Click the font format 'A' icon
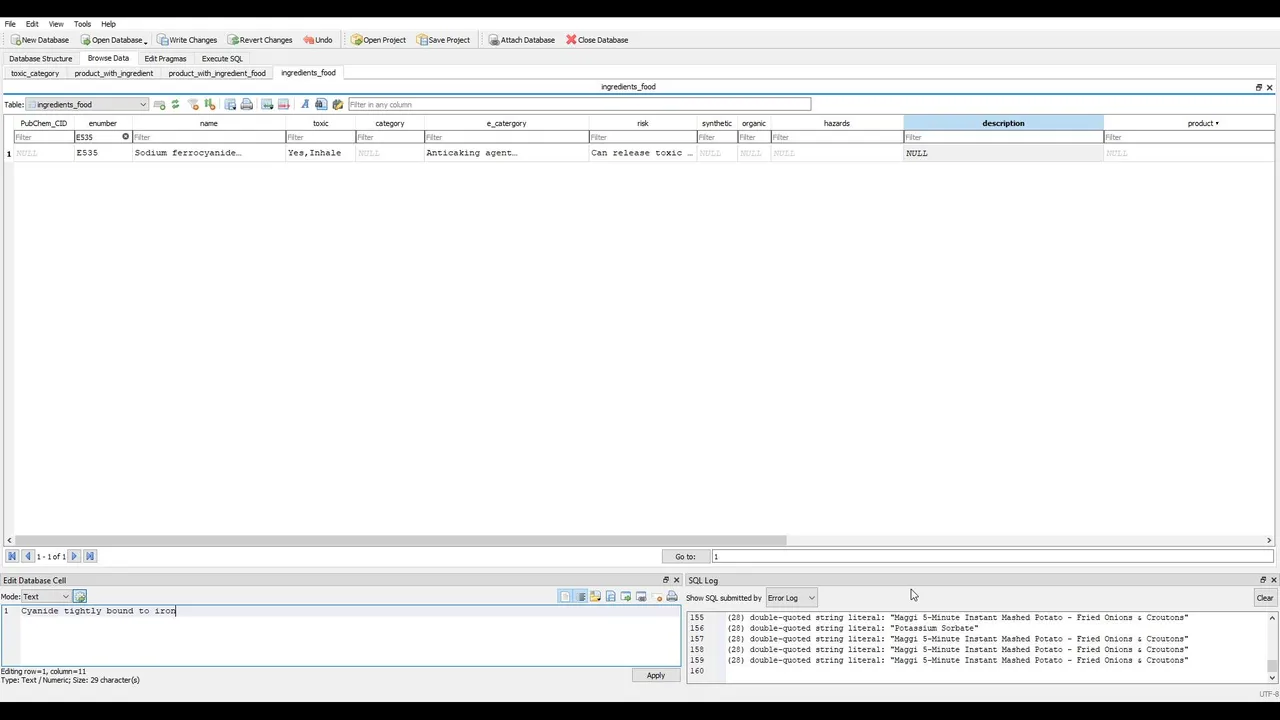The height and width of the screenshot is (720, 1280). [x=305, y=104]
